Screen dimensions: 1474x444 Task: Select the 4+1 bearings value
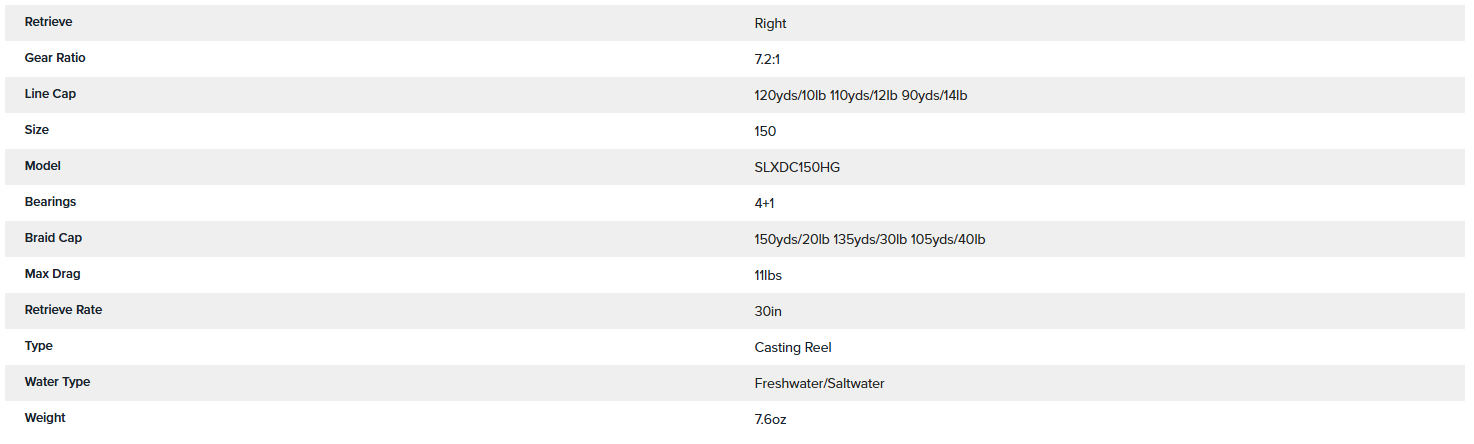click(764, 203)
